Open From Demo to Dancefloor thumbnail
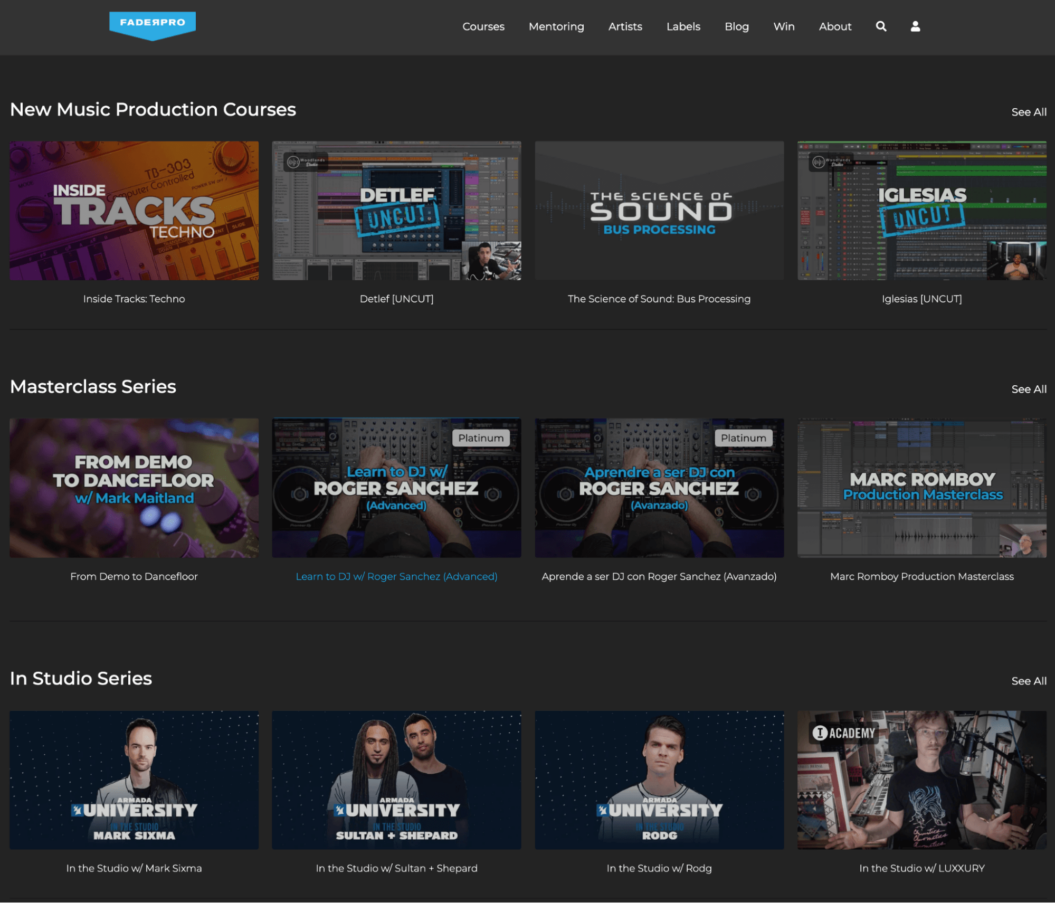Image resolution: width=1055 pixels, height=903 pixels. point(134,488)
